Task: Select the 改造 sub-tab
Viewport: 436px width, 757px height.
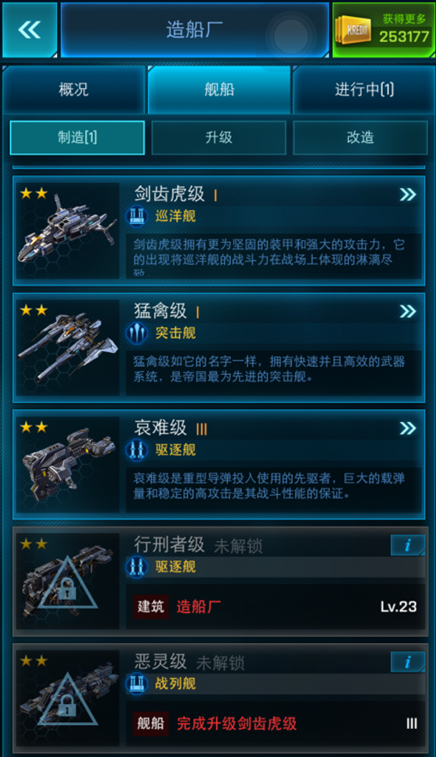Action: pos(360,138)
